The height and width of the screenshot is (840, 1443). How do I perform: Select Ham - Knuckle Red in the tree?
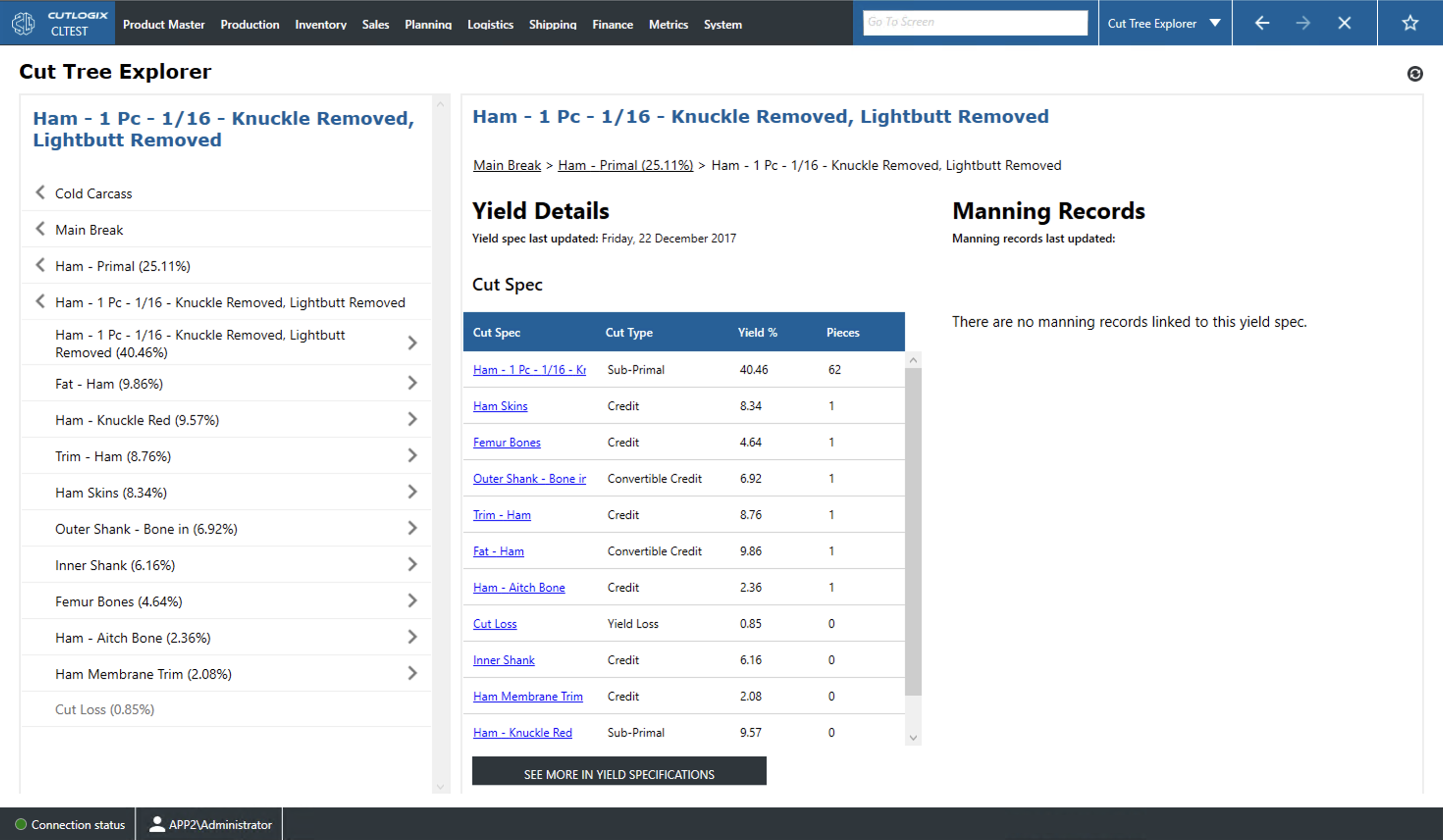coord(136,420)
